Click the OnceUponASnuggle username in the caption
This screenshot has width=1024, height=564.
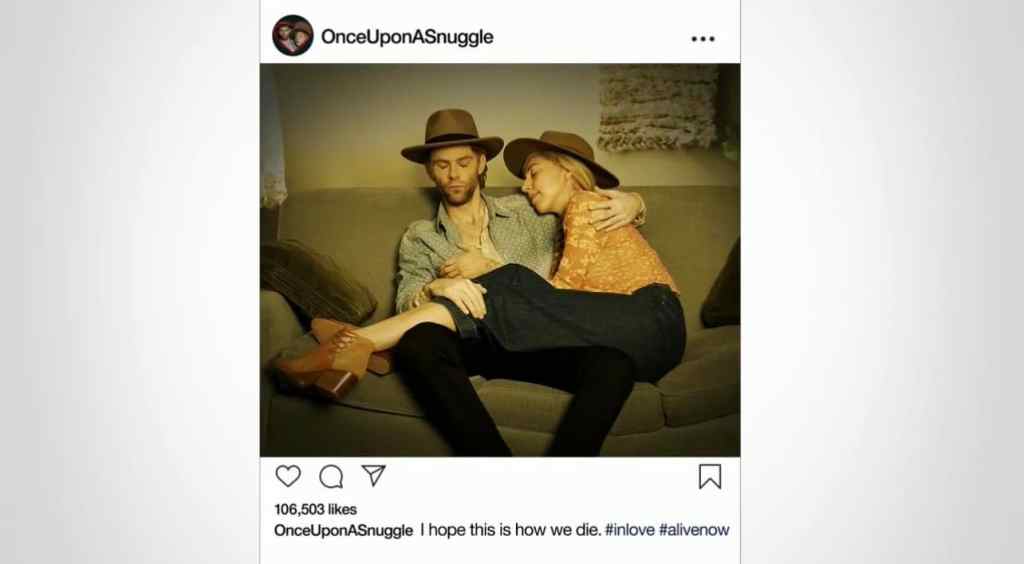pos(343,530)
